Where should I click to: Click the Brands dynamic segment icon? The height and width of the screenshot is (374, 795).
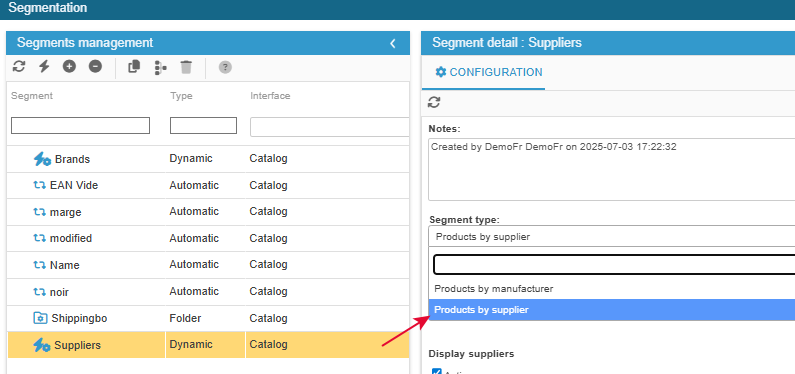point(42,159)
